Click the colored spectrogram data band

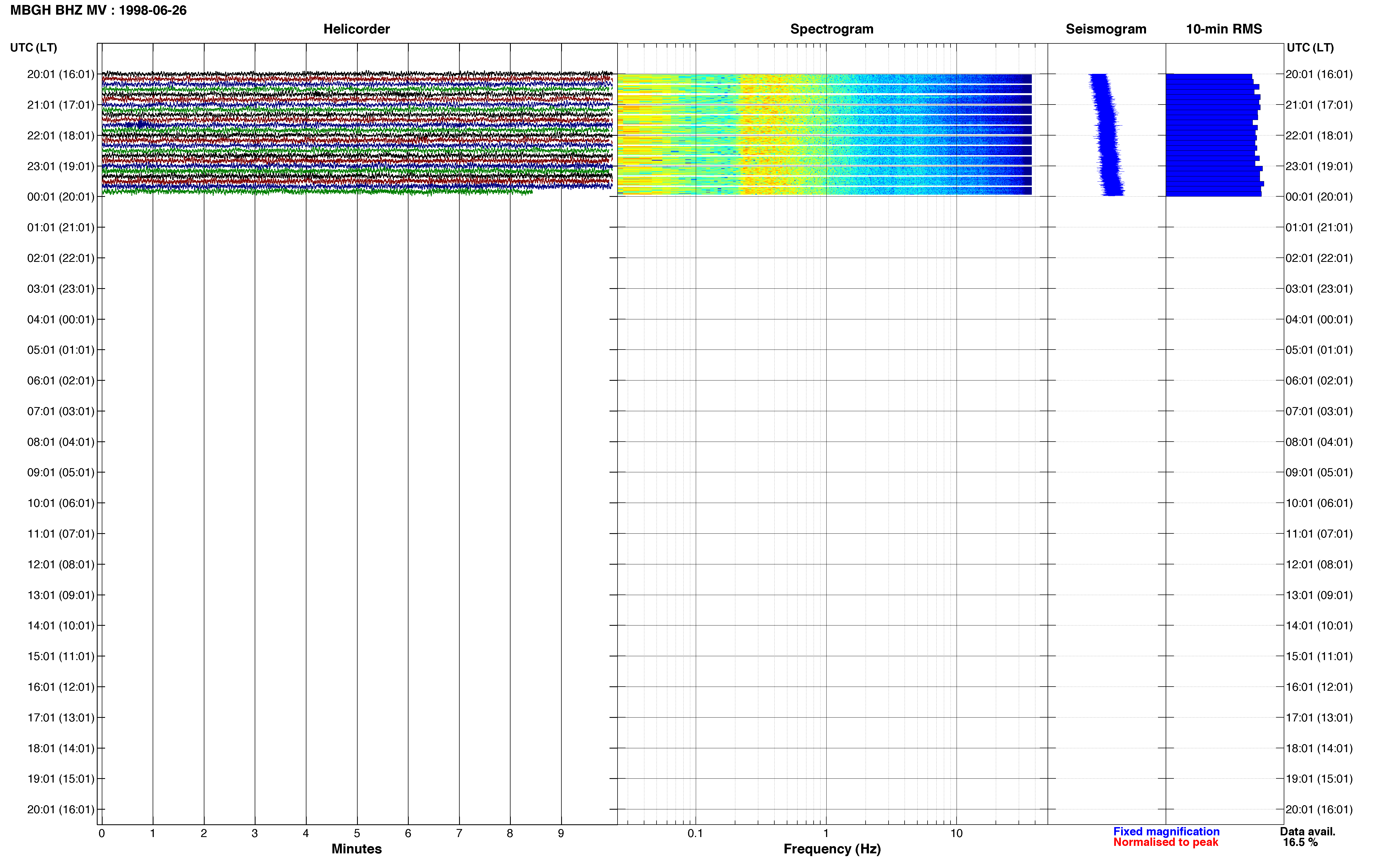[x=824, y=135]
